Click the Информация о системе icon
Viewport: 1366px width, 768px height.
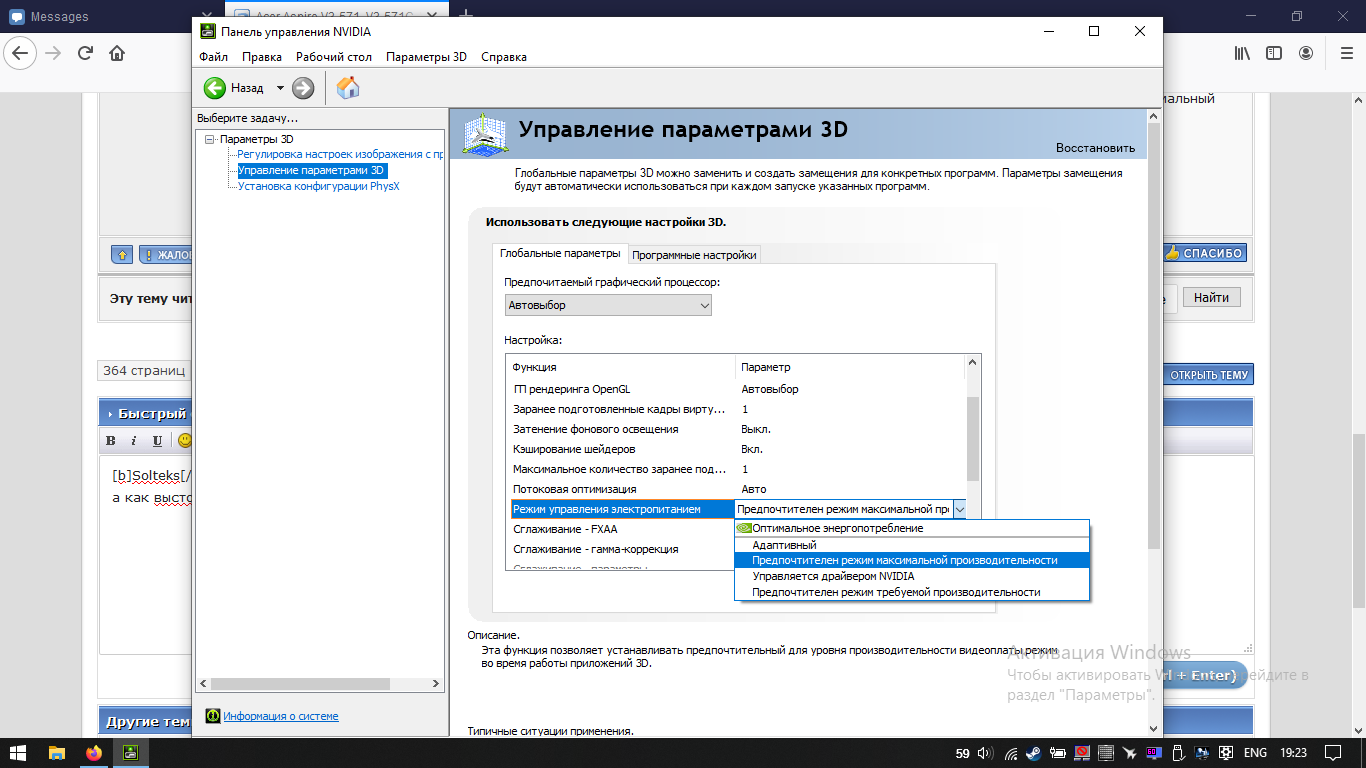tap(213, 716)
